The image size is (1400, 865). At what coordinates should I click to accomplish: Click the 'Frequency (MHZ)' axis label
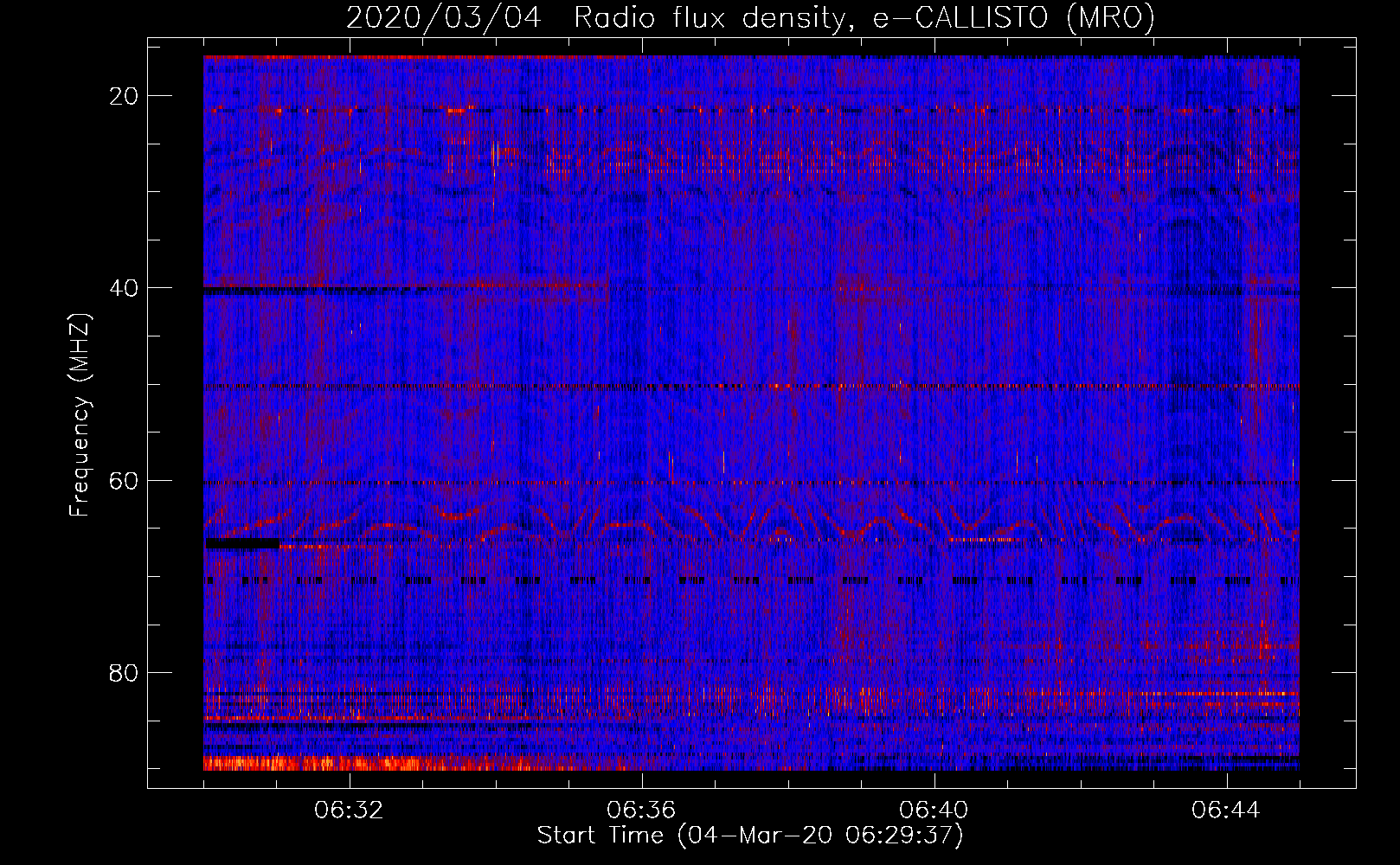(80, 415)
